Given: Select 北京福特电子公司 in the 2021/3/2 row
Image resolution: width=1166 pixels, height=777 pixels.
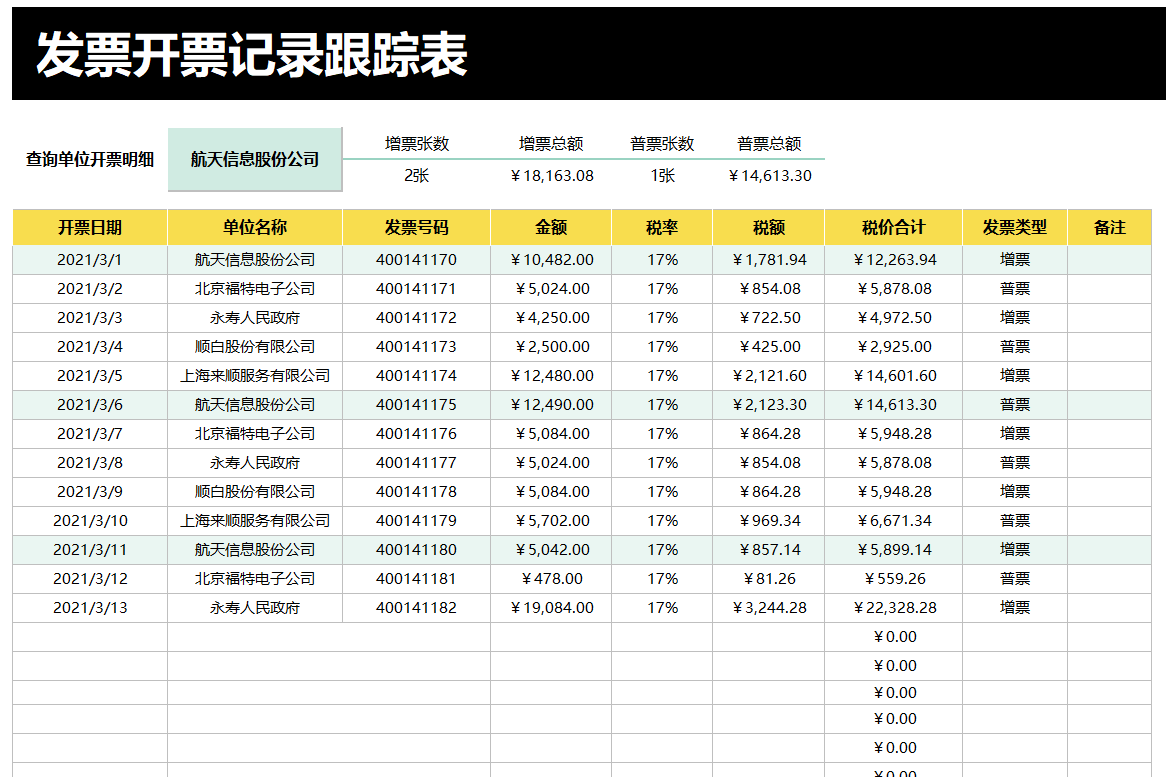Looking at the screenshot, I should [253, 288].
